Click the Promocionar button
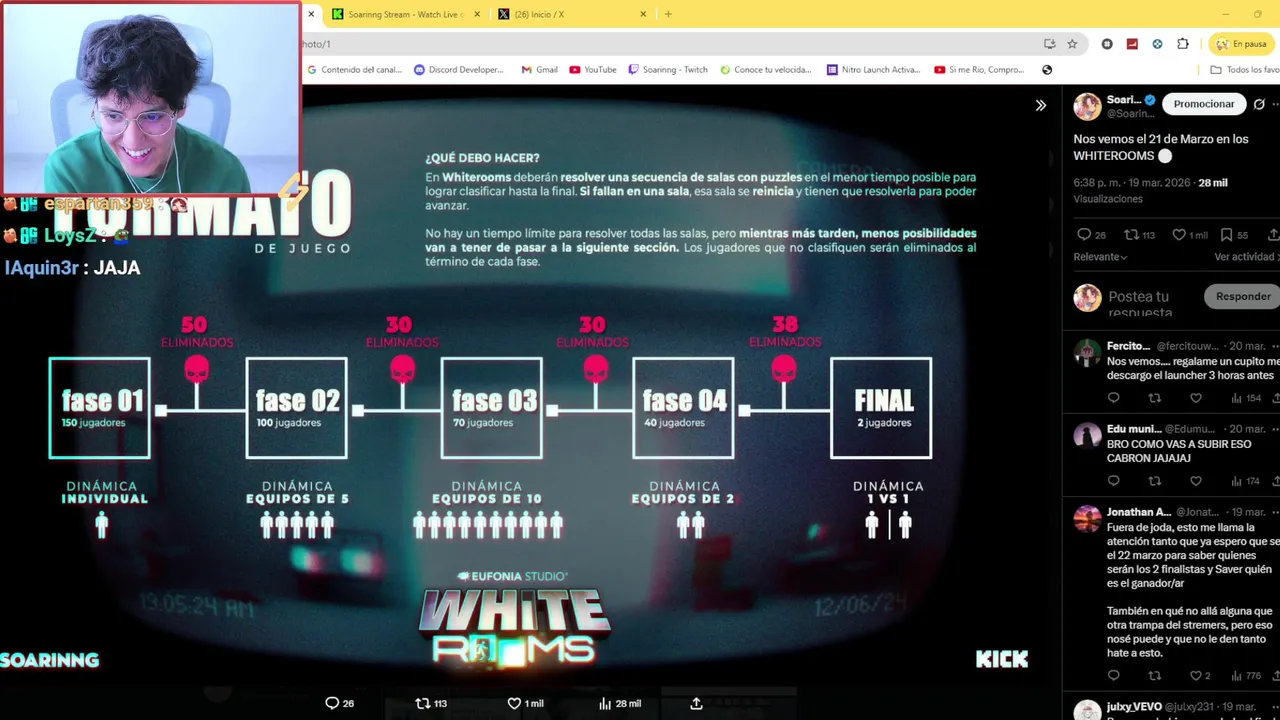Image resolution: width=1280 pixels, height=720 pixels. tap(1204, 104)
